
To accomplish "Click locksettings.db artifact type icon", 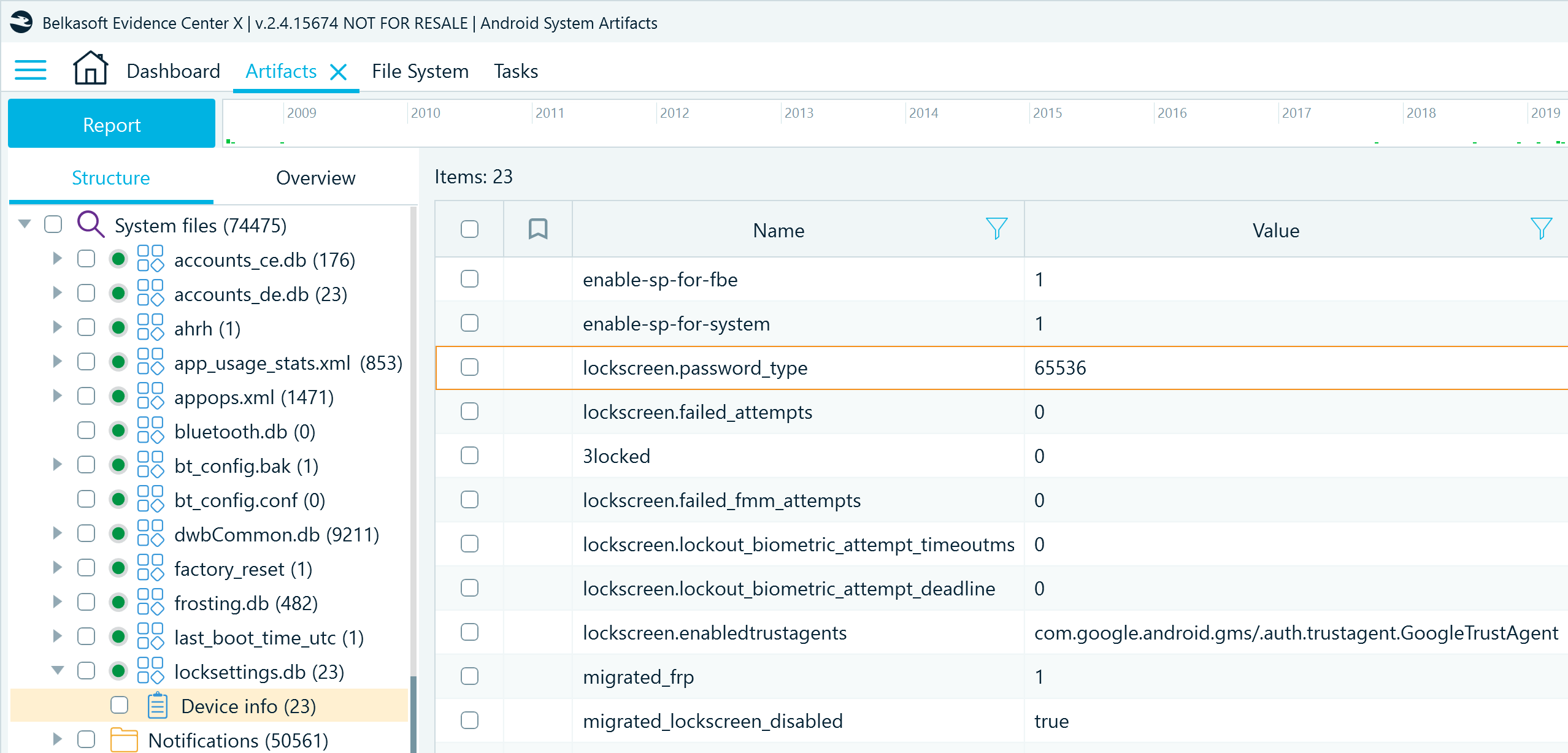I will pyautogui.click(x=150, y=671).
